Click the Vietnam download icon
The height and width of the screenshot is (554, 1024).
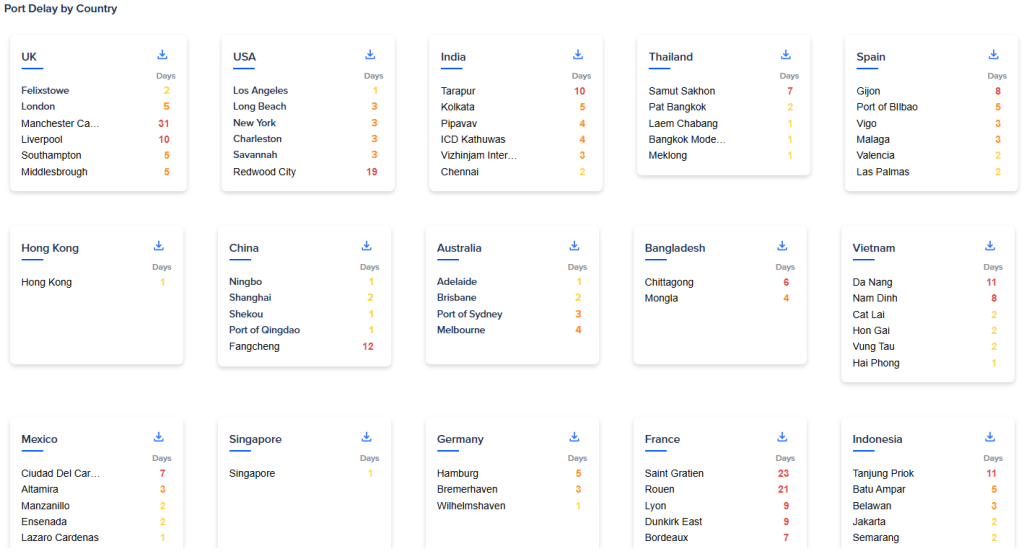(990, 246)
